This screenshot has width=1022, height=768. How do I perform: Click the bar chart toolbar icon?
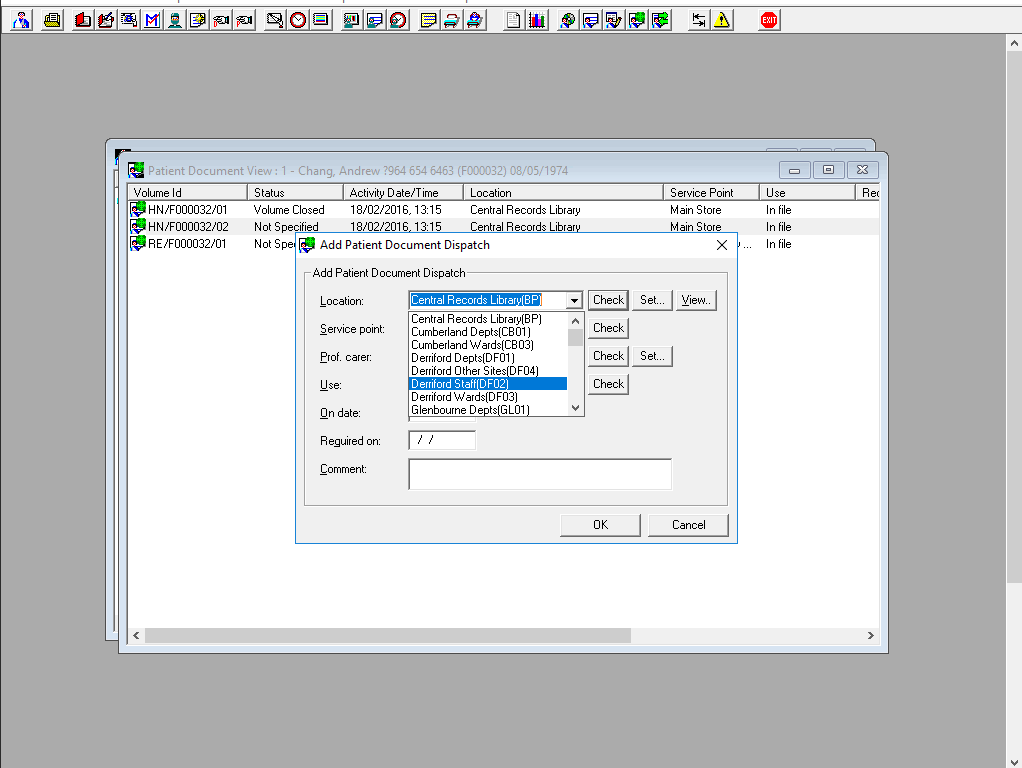click(536, 20)
